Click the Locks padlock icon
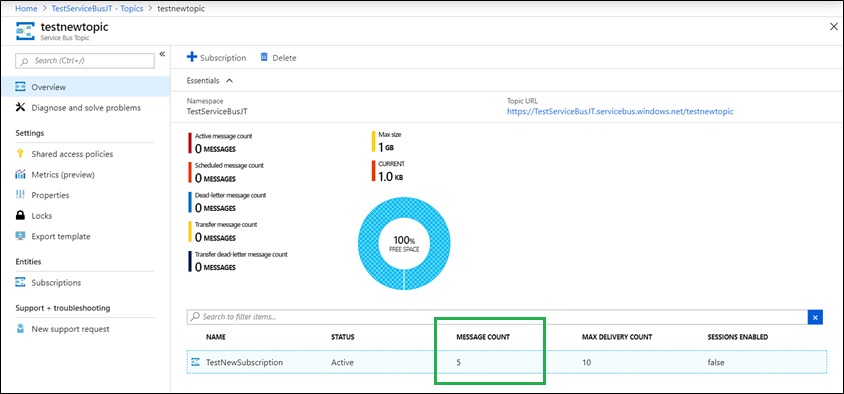This screenshot has height=394, width=844. click(21, 215)
